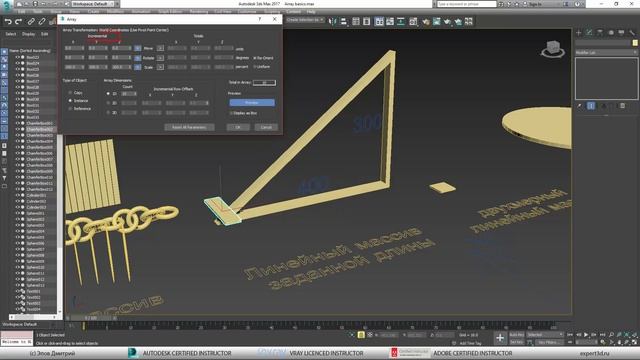Click the Set Keys plus button
This screenshot has width=640, height=360.
(x=500, y=338)
